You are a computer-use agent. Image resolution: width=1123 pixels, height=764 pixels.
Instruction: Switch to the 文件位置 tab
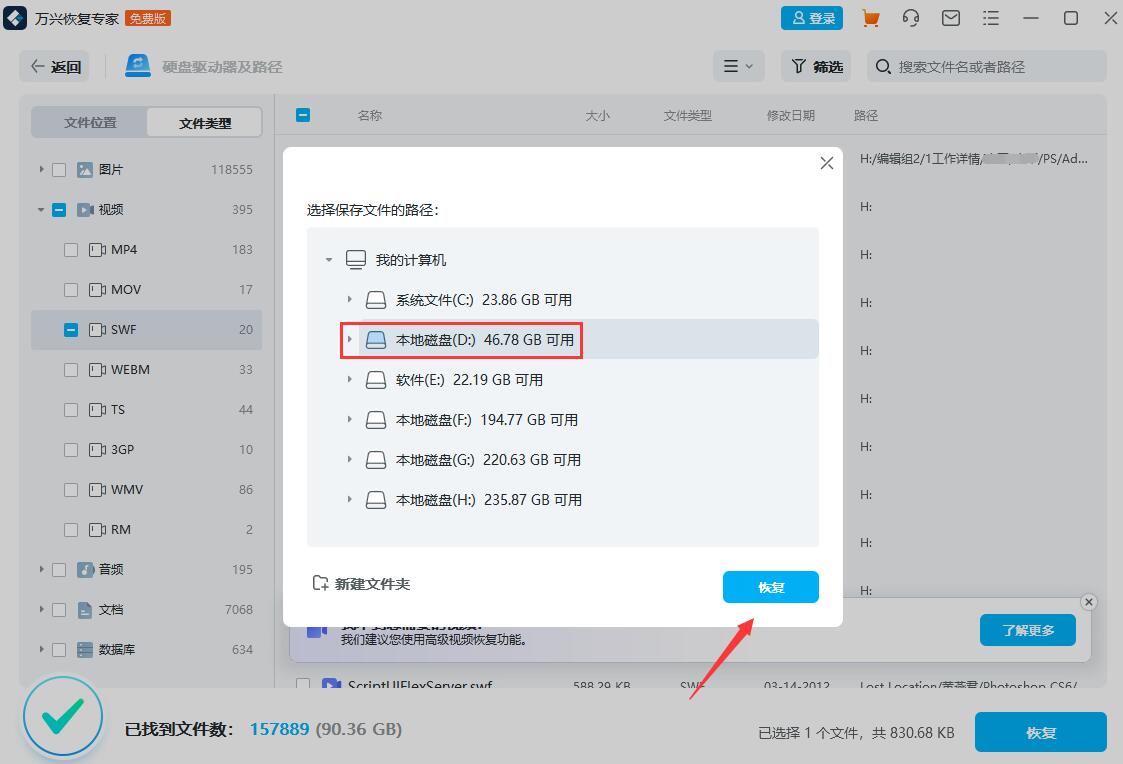click(x=88, y=121)
